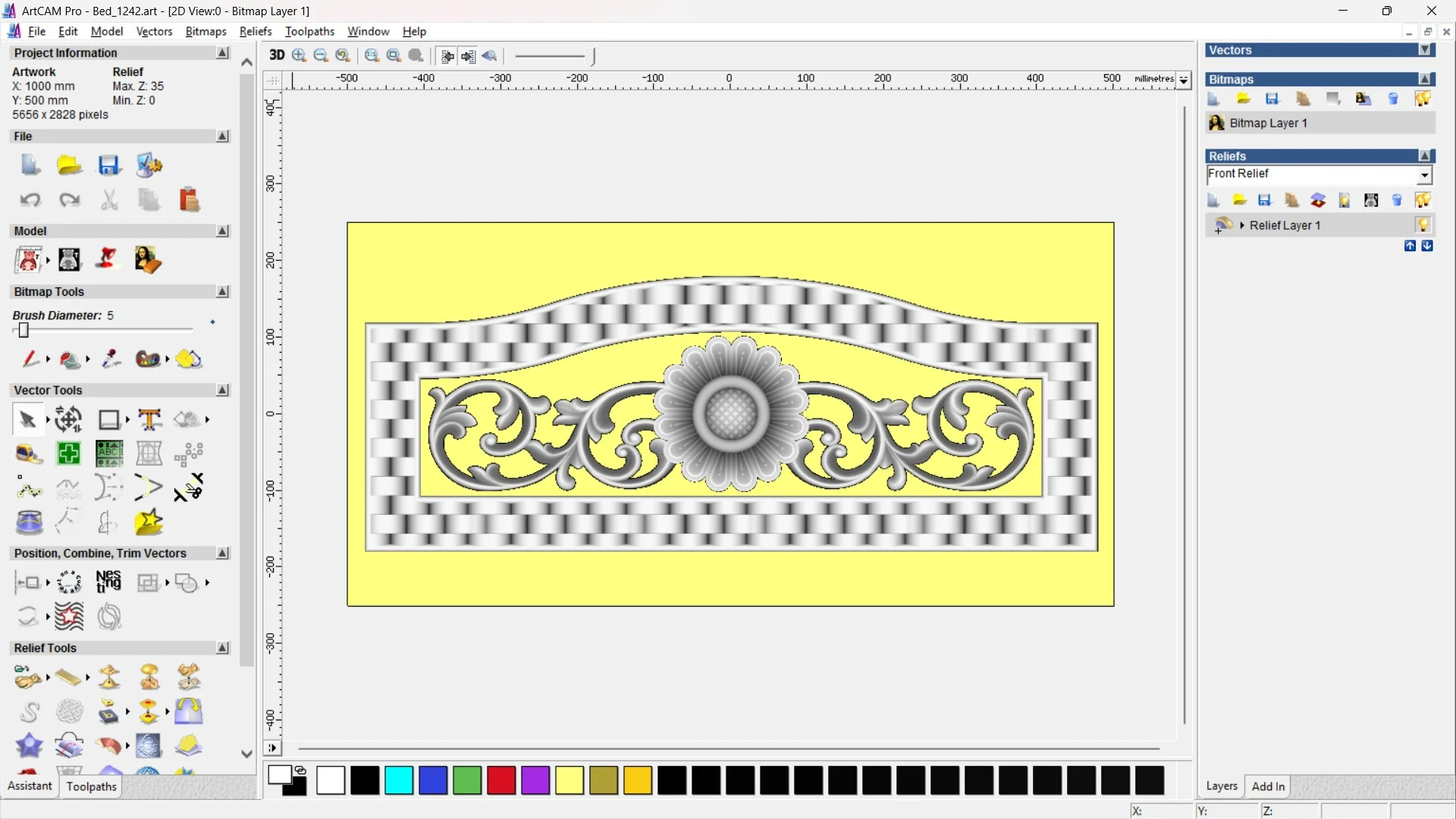Toggle Relief Layer 1 visibility bulb
This screenshot has width=1456, height=819.
(1423, 225)
